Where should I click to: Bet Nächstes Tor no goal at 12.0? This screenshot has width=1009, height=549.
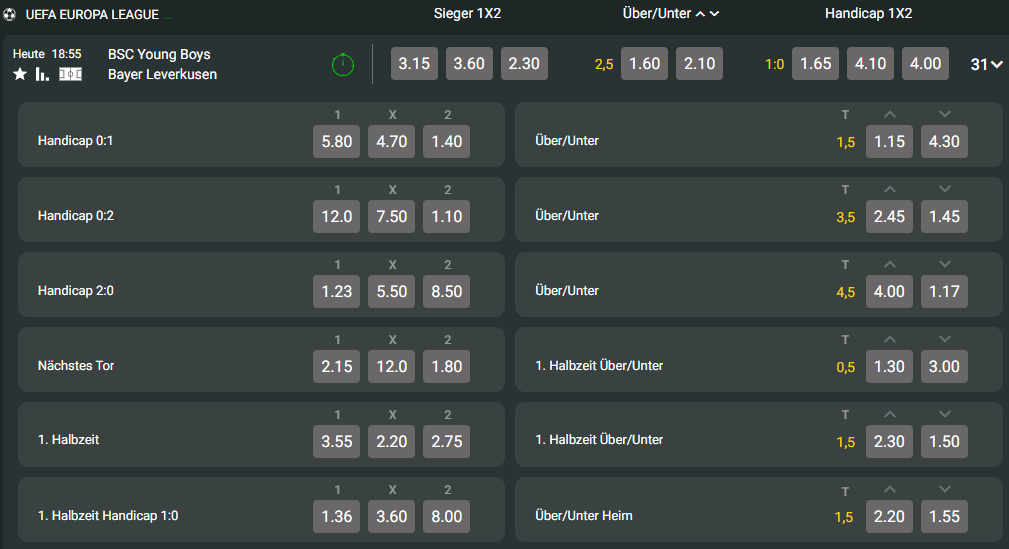tap(392, 366)
